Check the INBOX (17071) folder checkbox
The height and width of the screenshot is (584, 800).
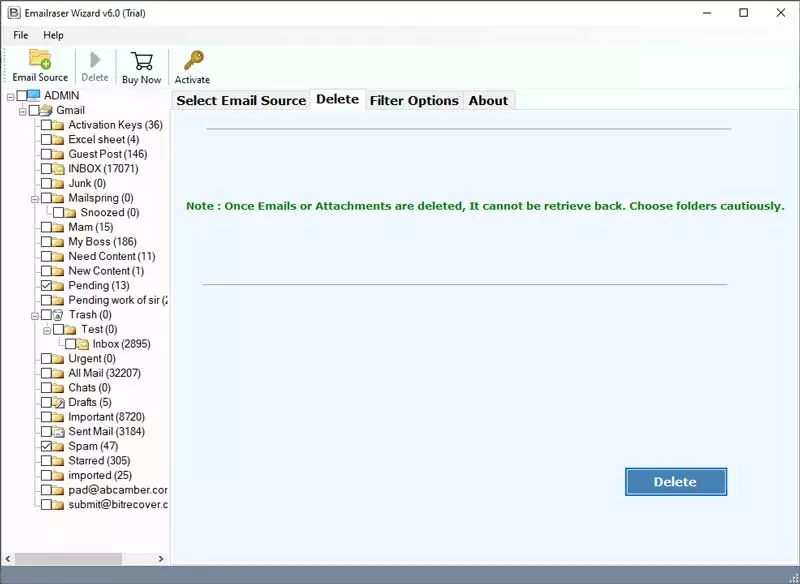click(x=46, y=168)
